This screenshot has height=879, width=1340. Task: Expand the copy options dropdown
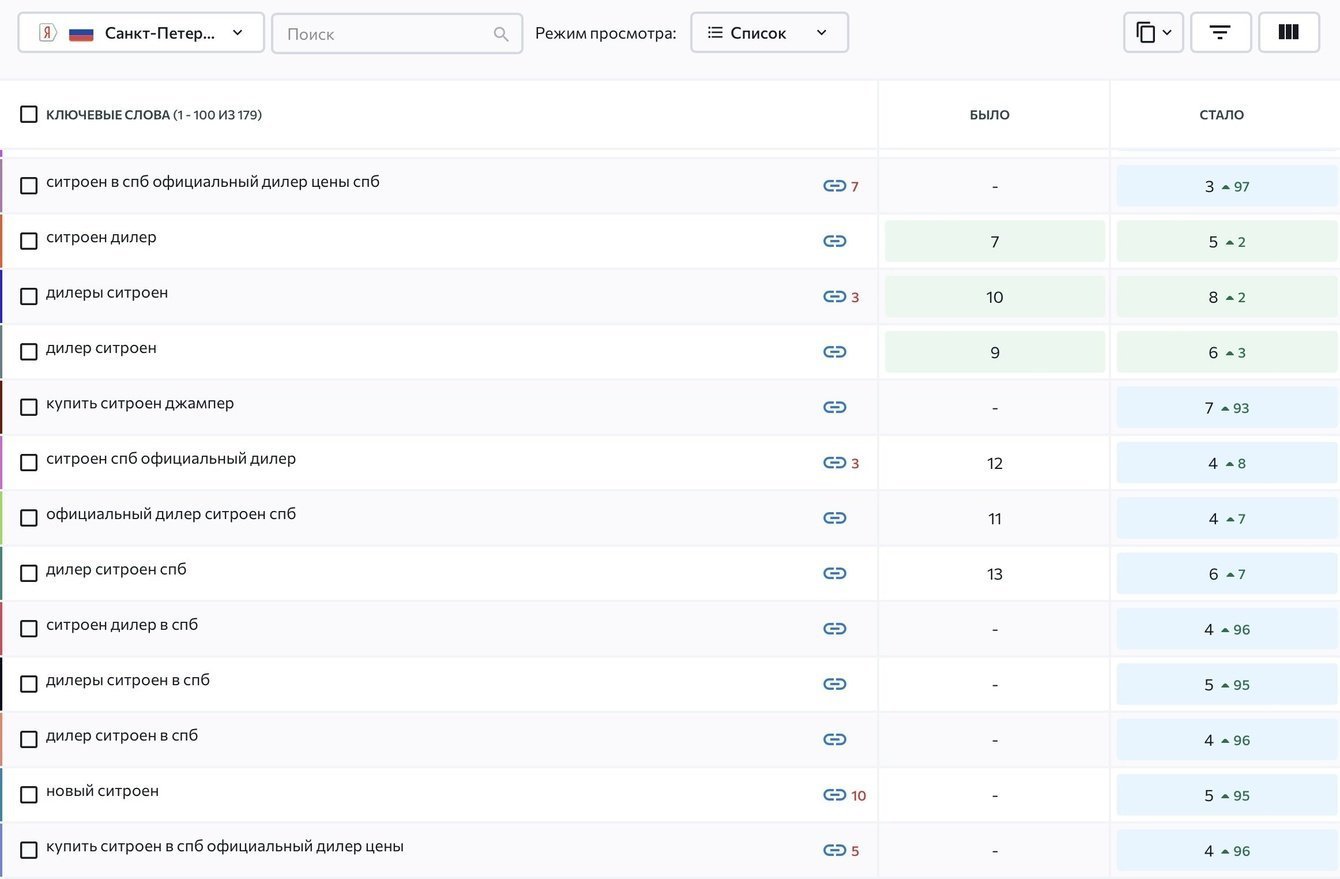(x=1153, y=33)
